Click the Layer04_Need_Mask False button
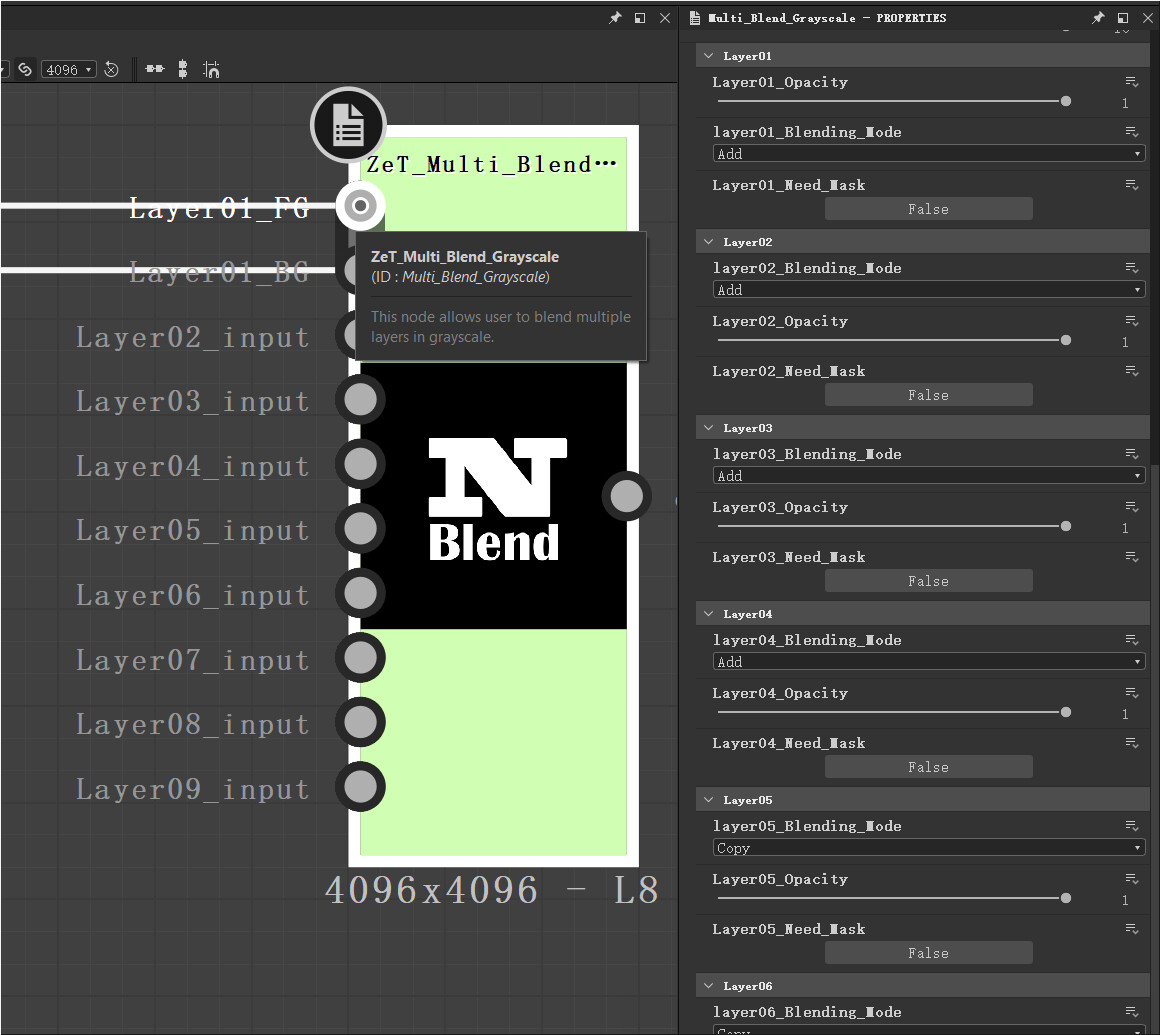The height and width of the screenshot is (1035, 1160). [928, 766]
